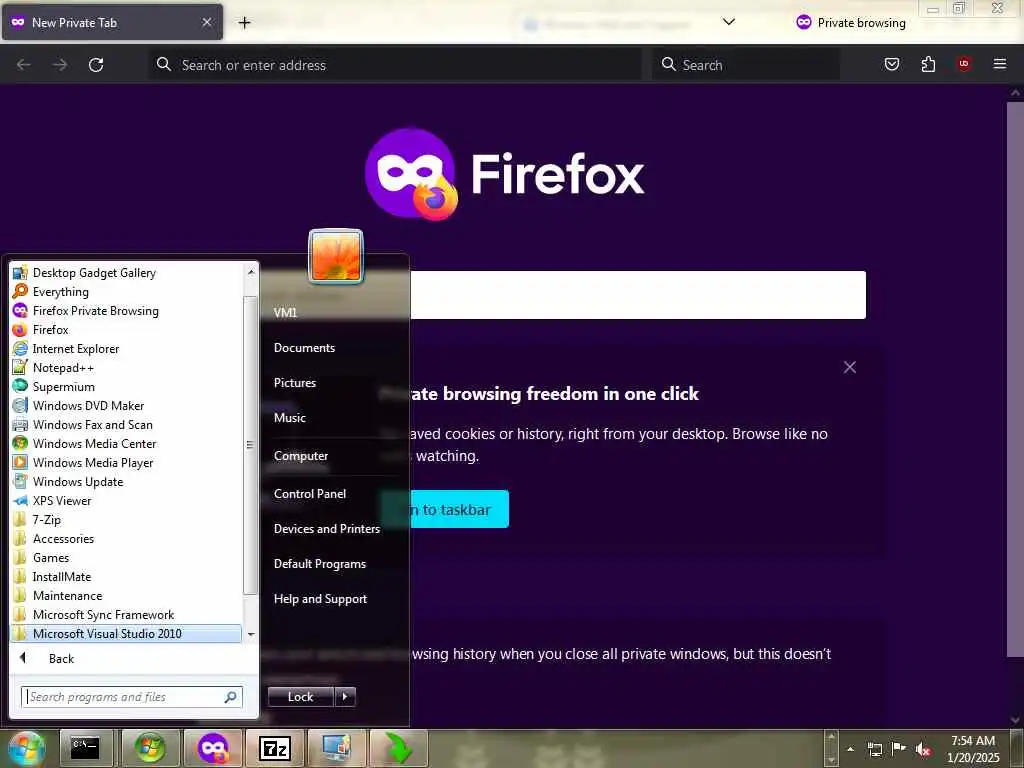Dismiss the private browsing promo card
The image size is (1024, 768).
[850, 367]
